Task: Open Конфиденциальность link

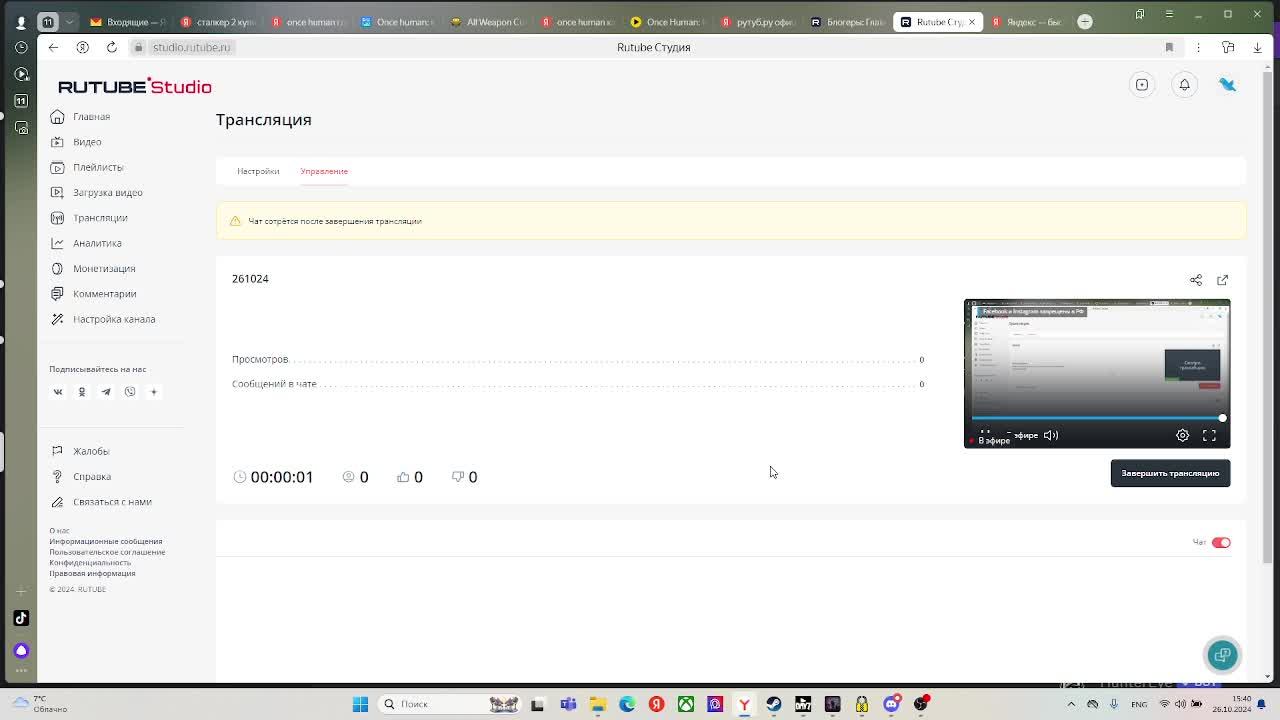Action: (90, 563)
